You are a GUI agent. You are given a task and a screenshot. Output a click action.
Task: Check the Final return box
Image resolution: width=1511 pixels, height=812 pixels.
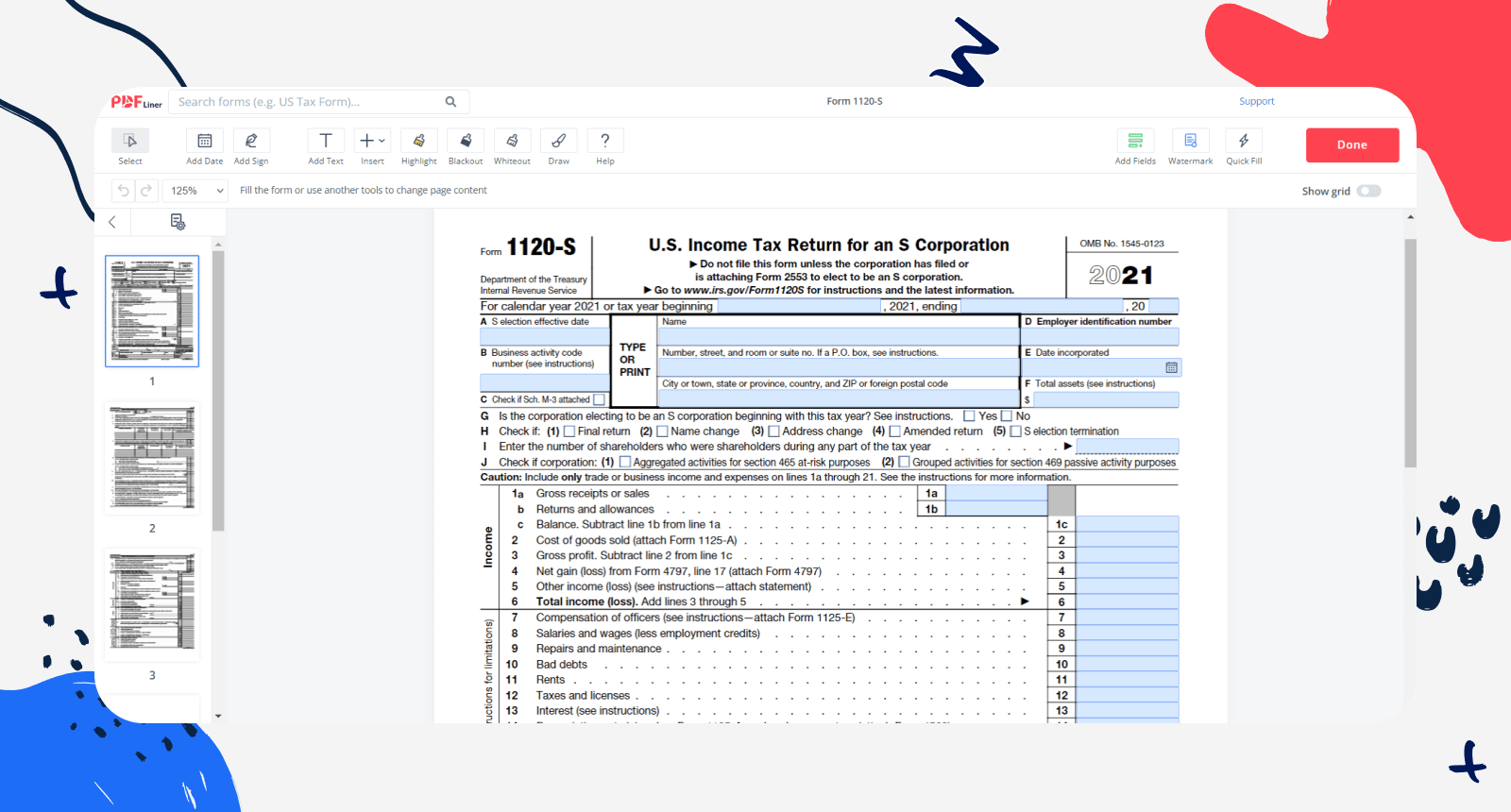[x=569, y=431]
